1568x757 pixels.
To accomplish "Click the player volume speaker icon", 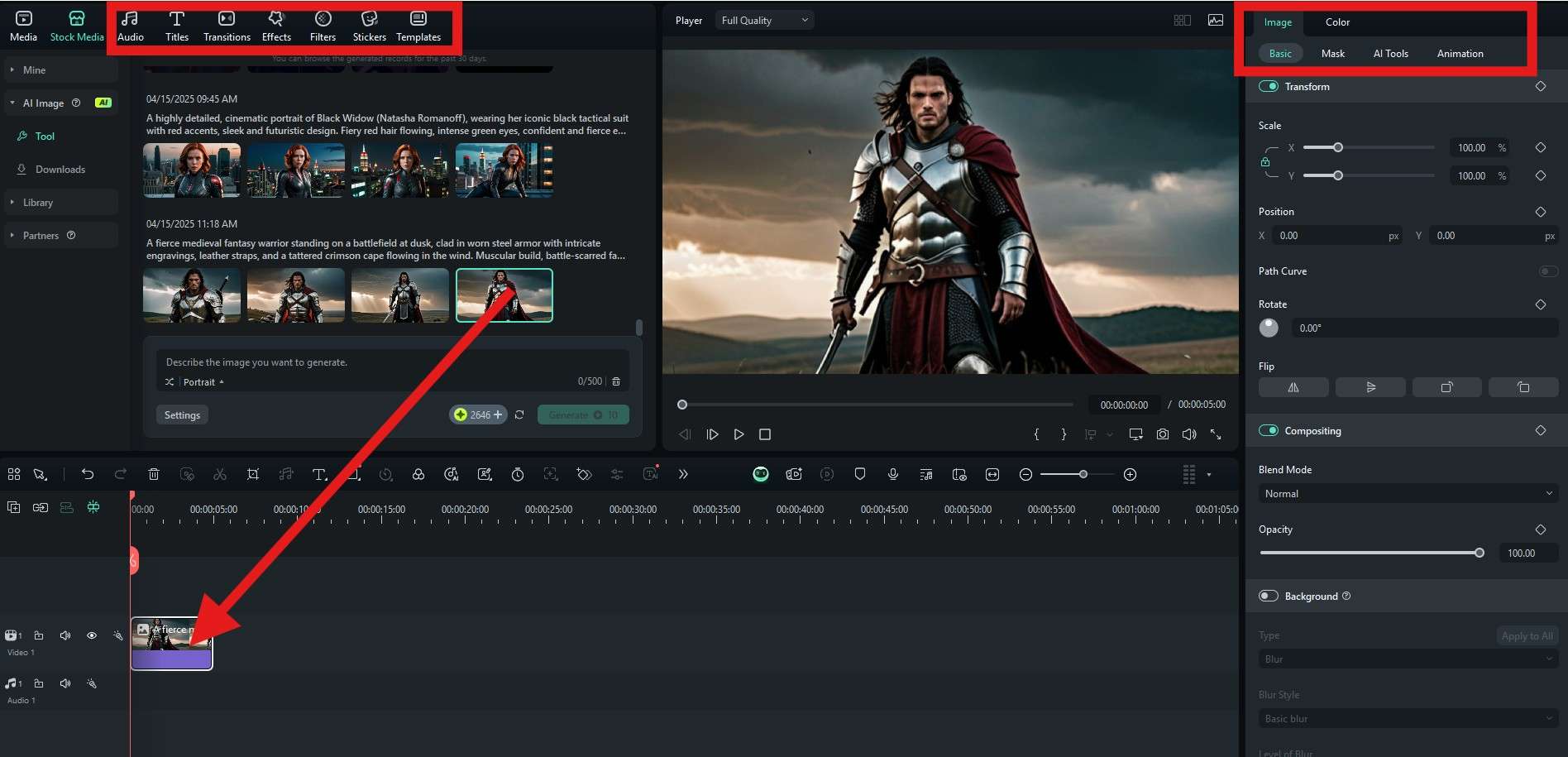I will pos(1189,434).
